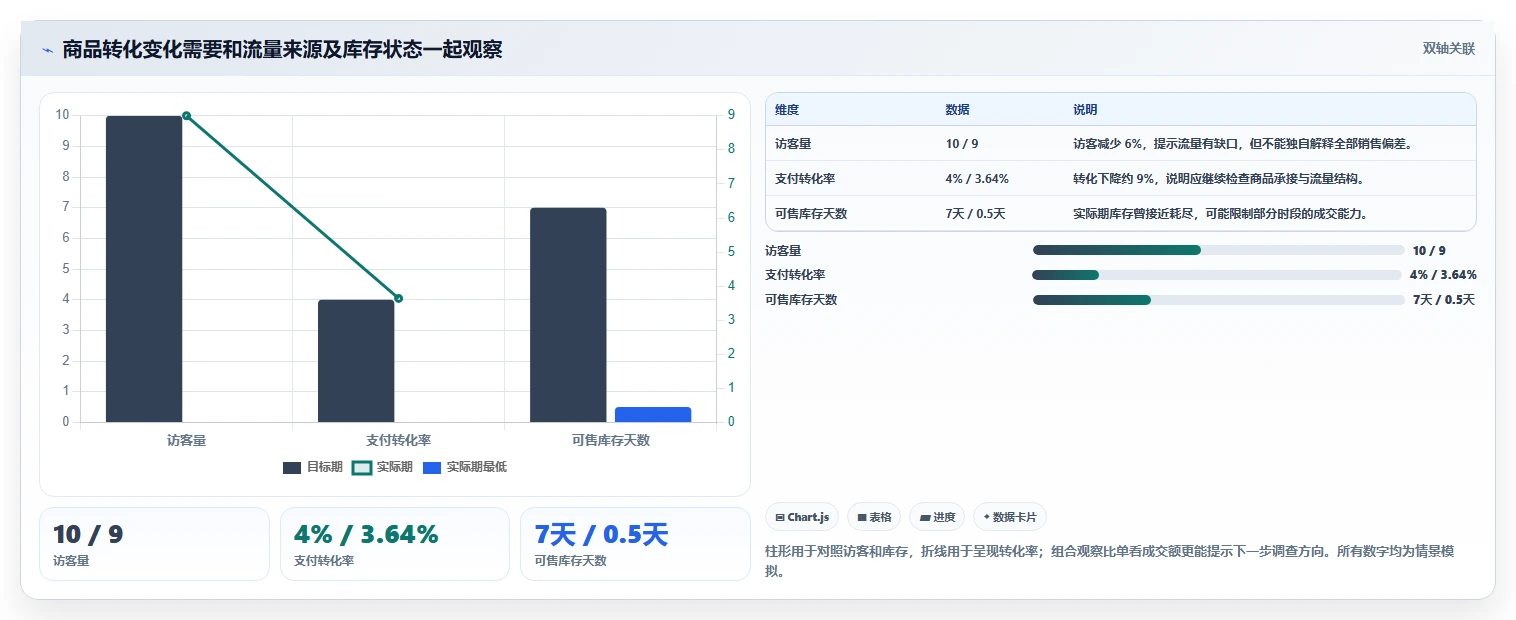The image size is (1516, 620).
Task: Toggle the 实际期最低 legend item
Action: pos(465,467)
